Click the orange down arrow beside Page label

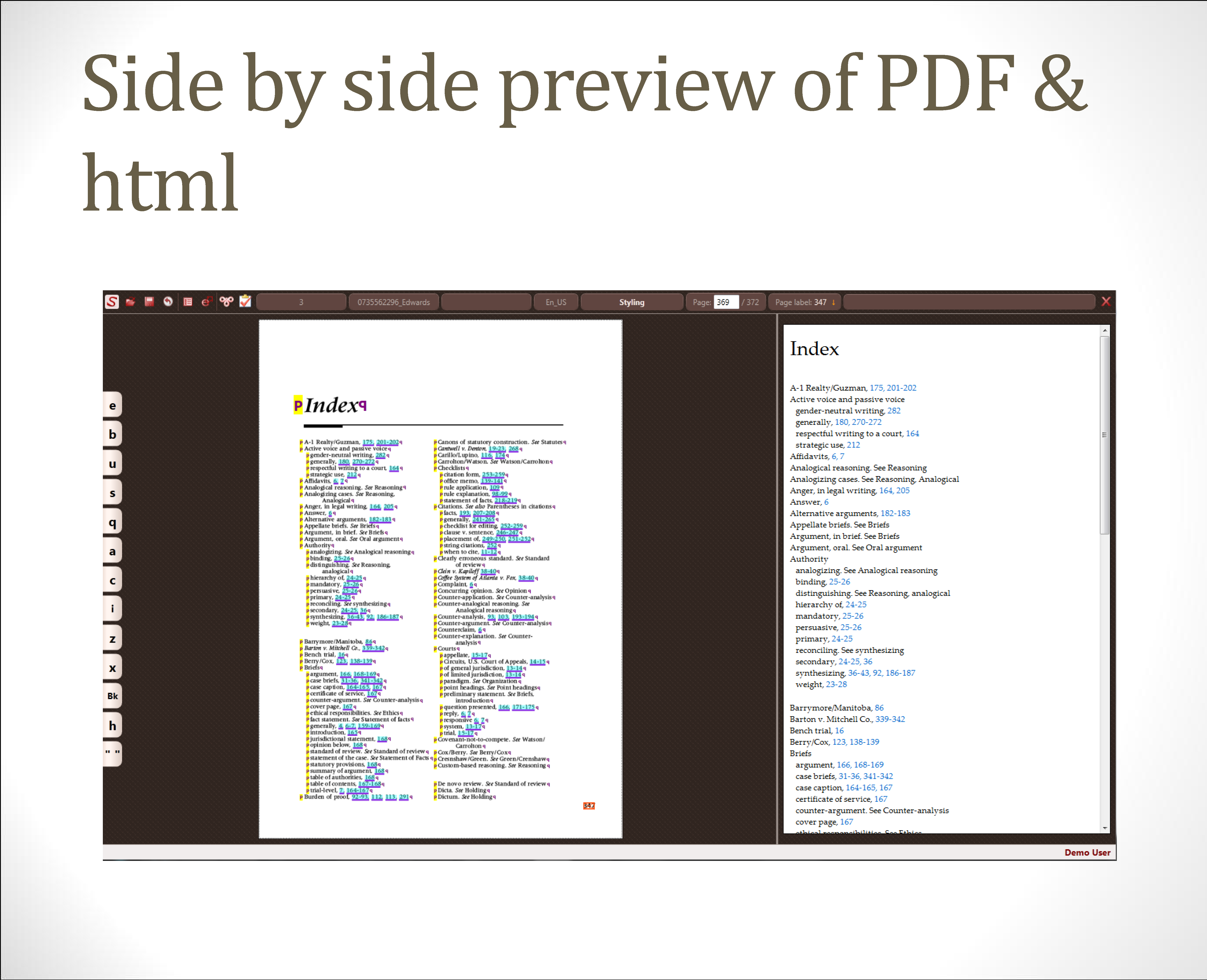pyautogui.click(x=833, y=302)
